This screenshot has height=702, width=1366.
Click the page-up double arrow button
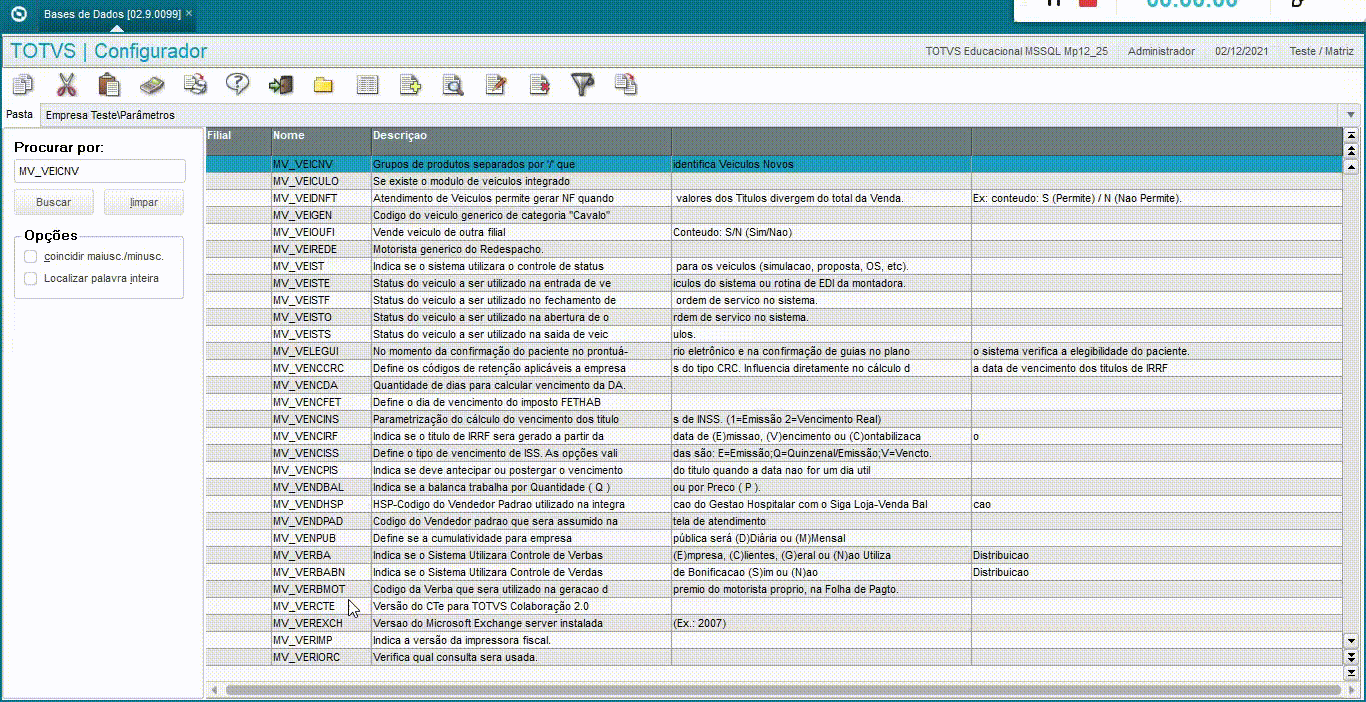(x=1351, y=150)
